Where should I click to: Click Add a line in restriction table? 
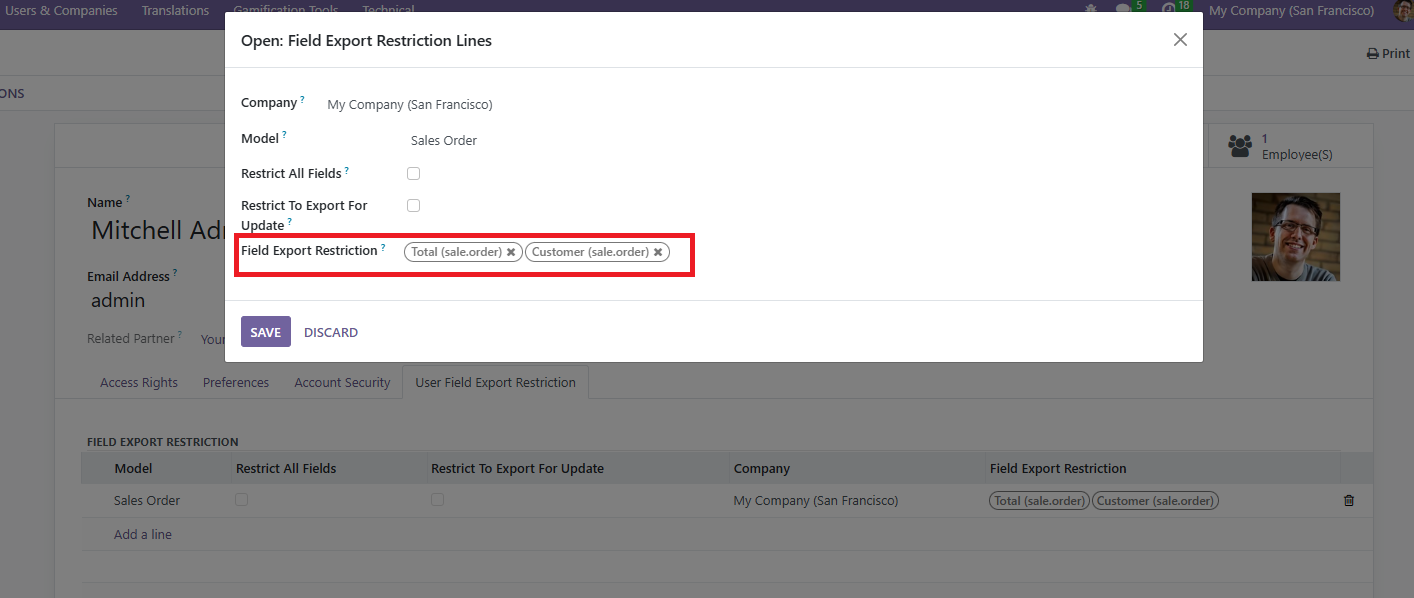(x=143, y=534)
